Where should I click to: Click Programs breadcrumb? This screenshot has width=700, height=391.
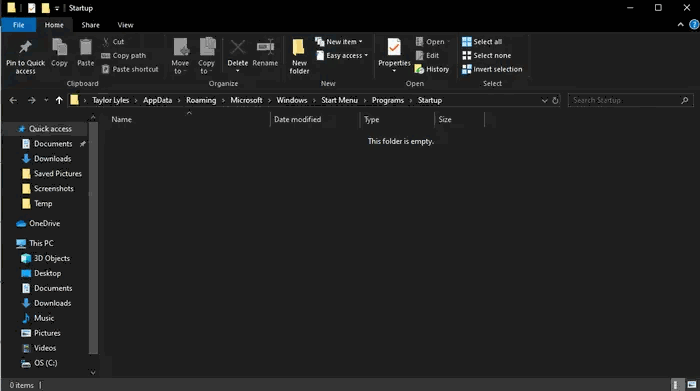(388, 100)
